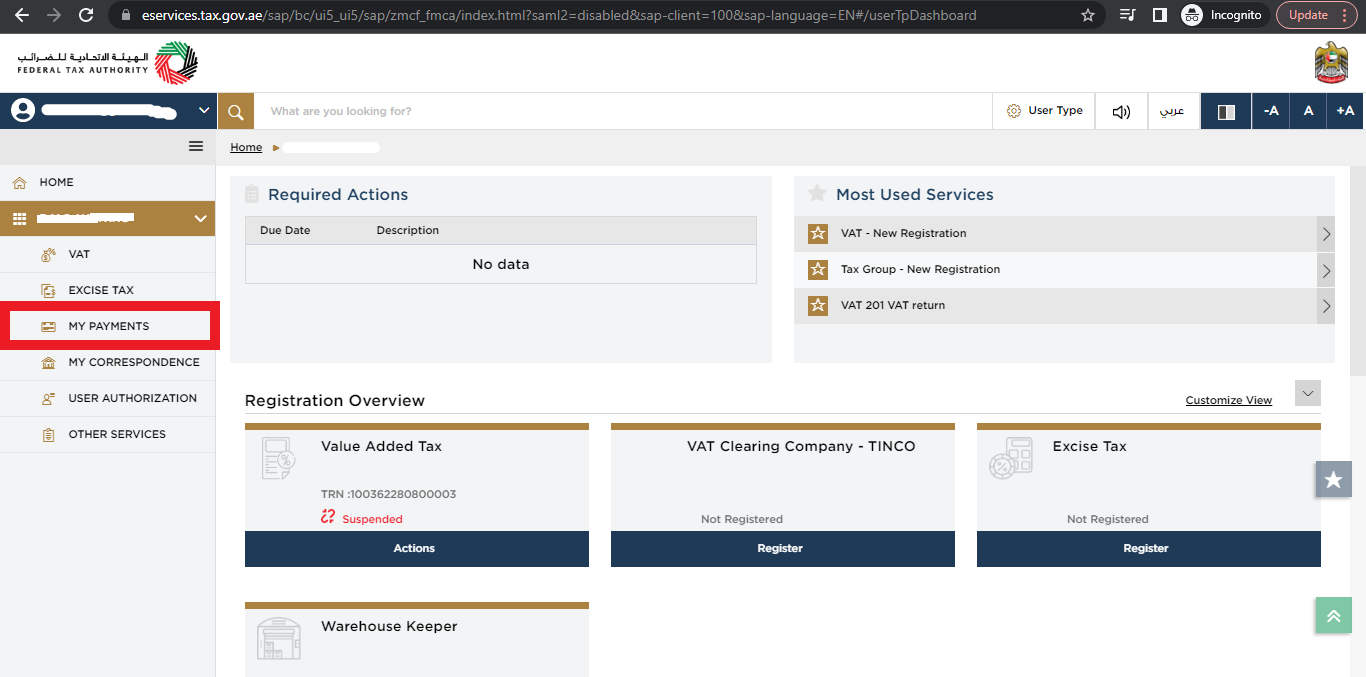Image resolution: width=1366 pixels, height=677 pixels.
Task: Click the browser forward arrow
Action: (x=54, y=15)
